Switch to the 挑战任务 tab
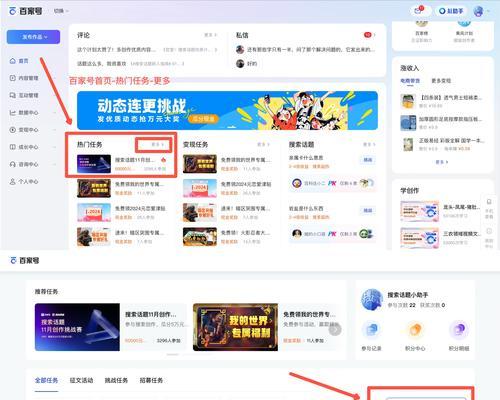This screenshot has width=500, height=400. (116, 380)
